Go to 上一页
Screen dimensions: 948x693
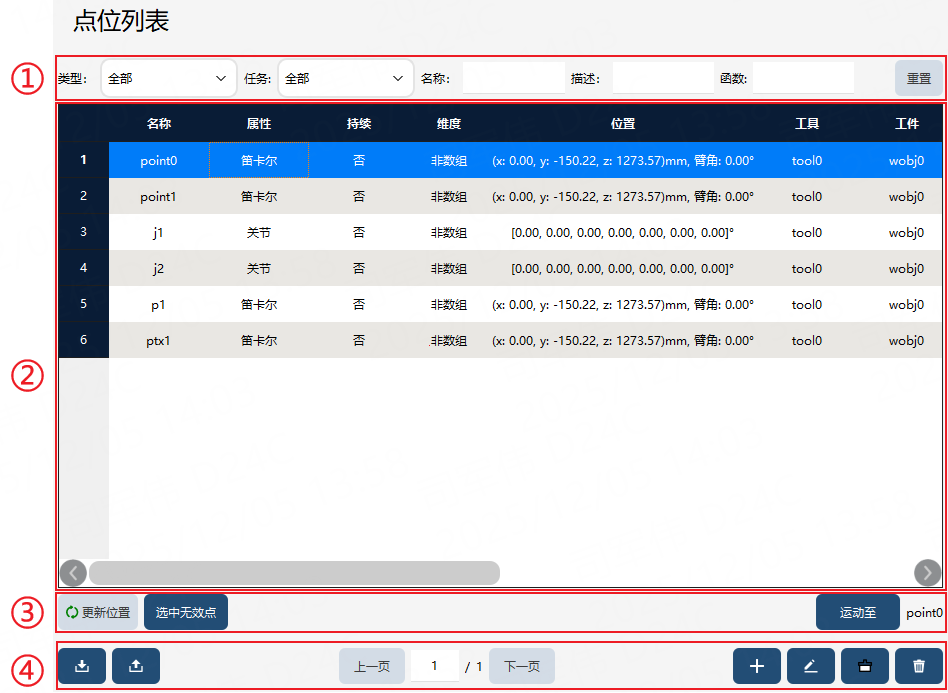pos(372,666)
